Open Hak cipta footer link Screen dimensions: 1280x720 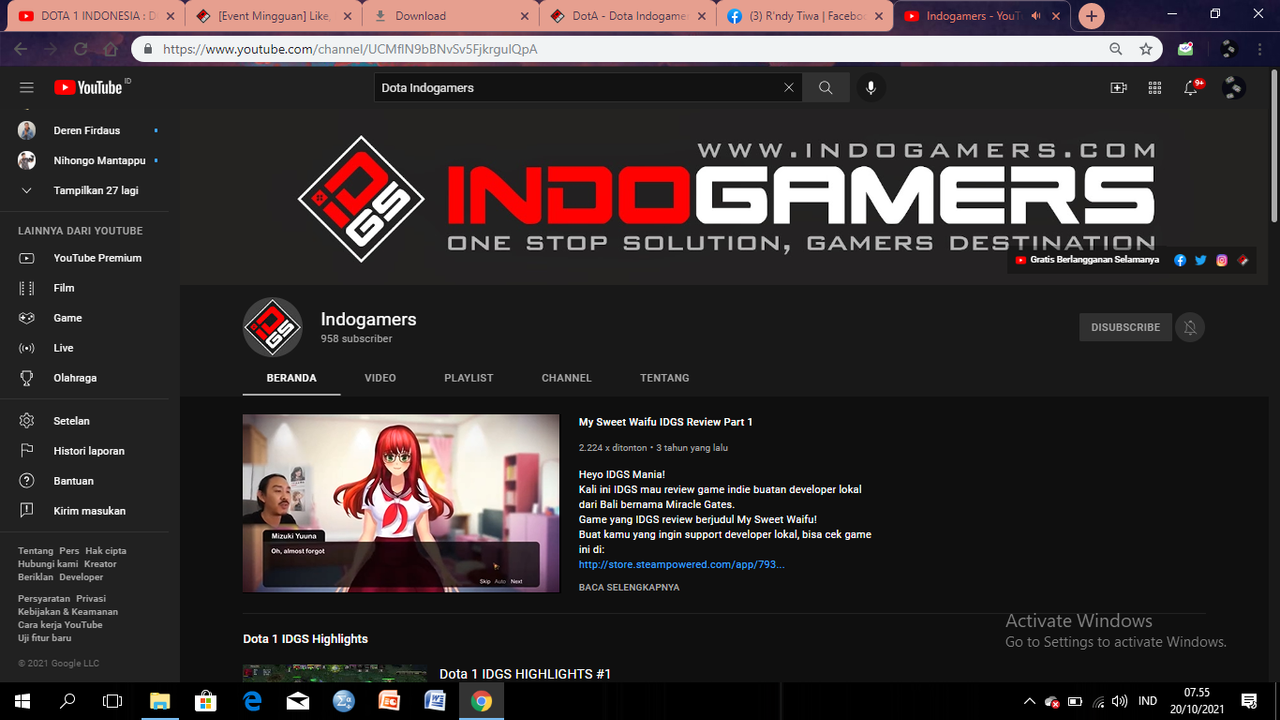[106, 551]
